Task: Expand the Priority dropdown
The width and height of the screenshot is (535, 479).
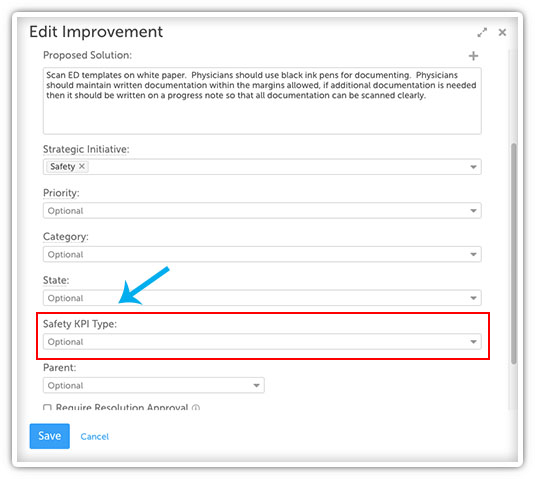Action: (262, 211)
